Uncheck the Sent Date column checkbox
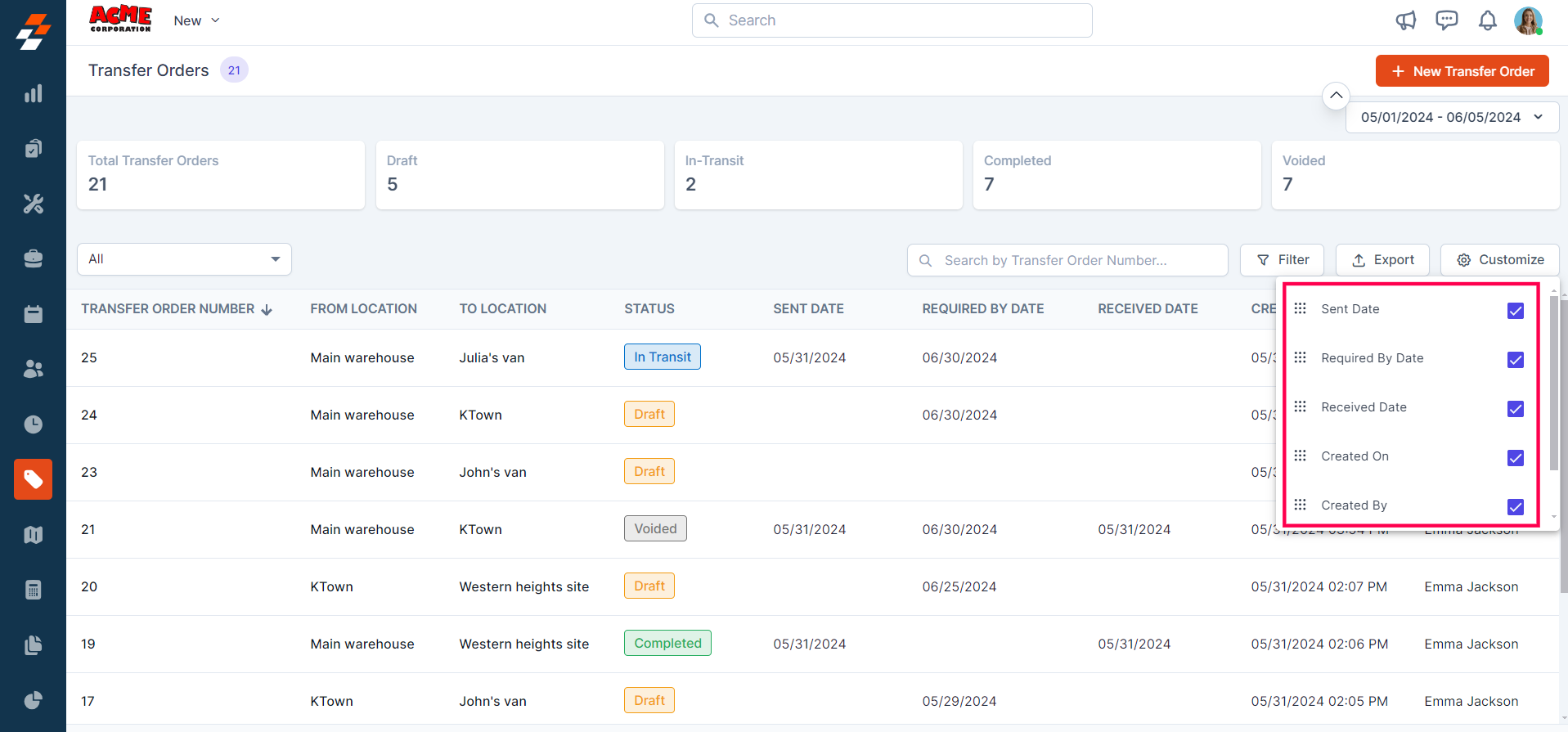This screenshot has width=1568, height=732. 1515,311
